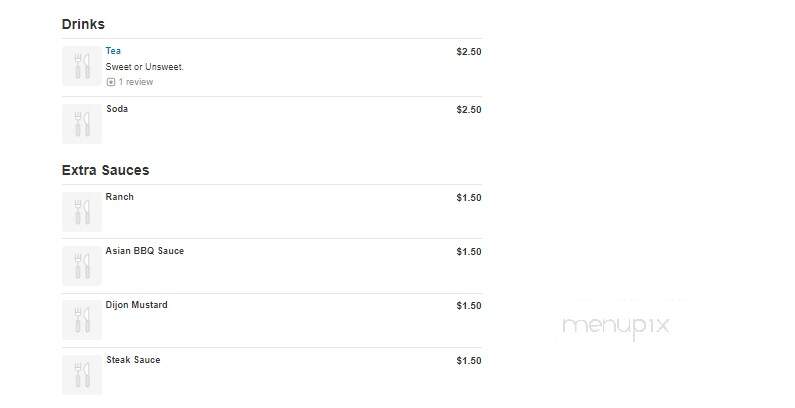The image size is (795, 408).
Task: Click the placeholder icon beside Dijon Mustard
Action: (82, 320)
